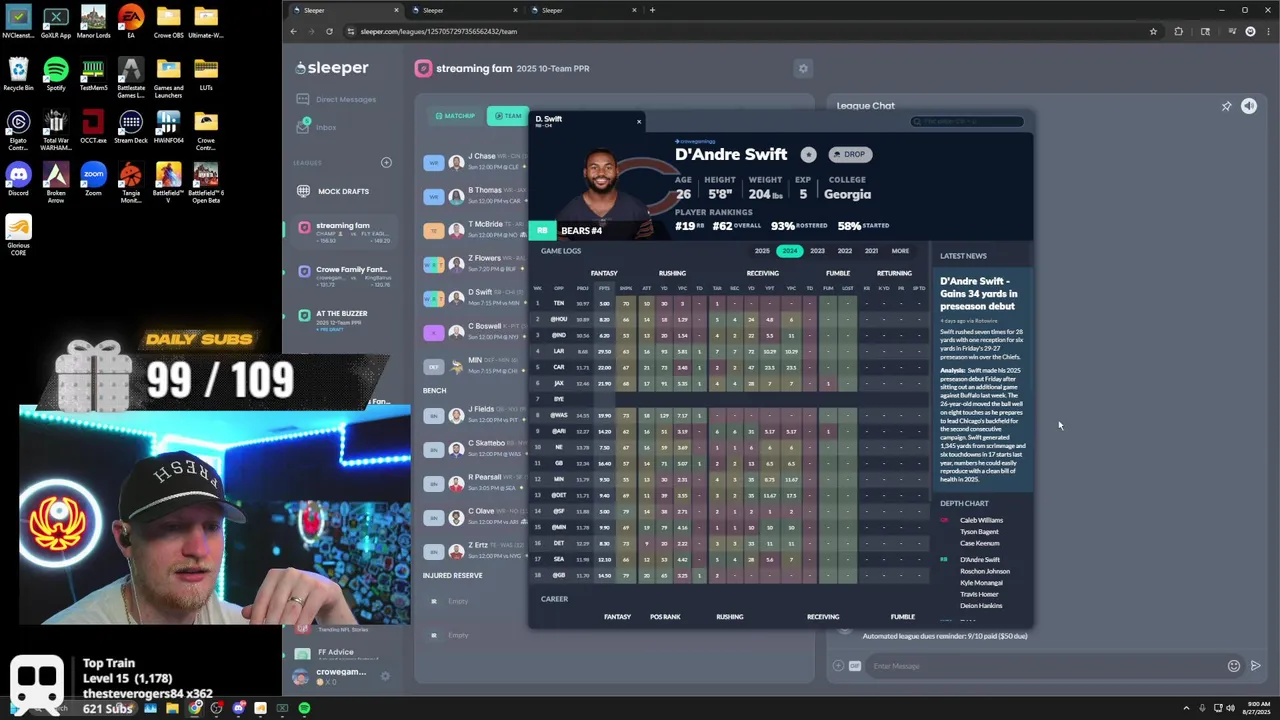
Task: Add attachment with chat plus icon
Action: click(x=838, y=666)
